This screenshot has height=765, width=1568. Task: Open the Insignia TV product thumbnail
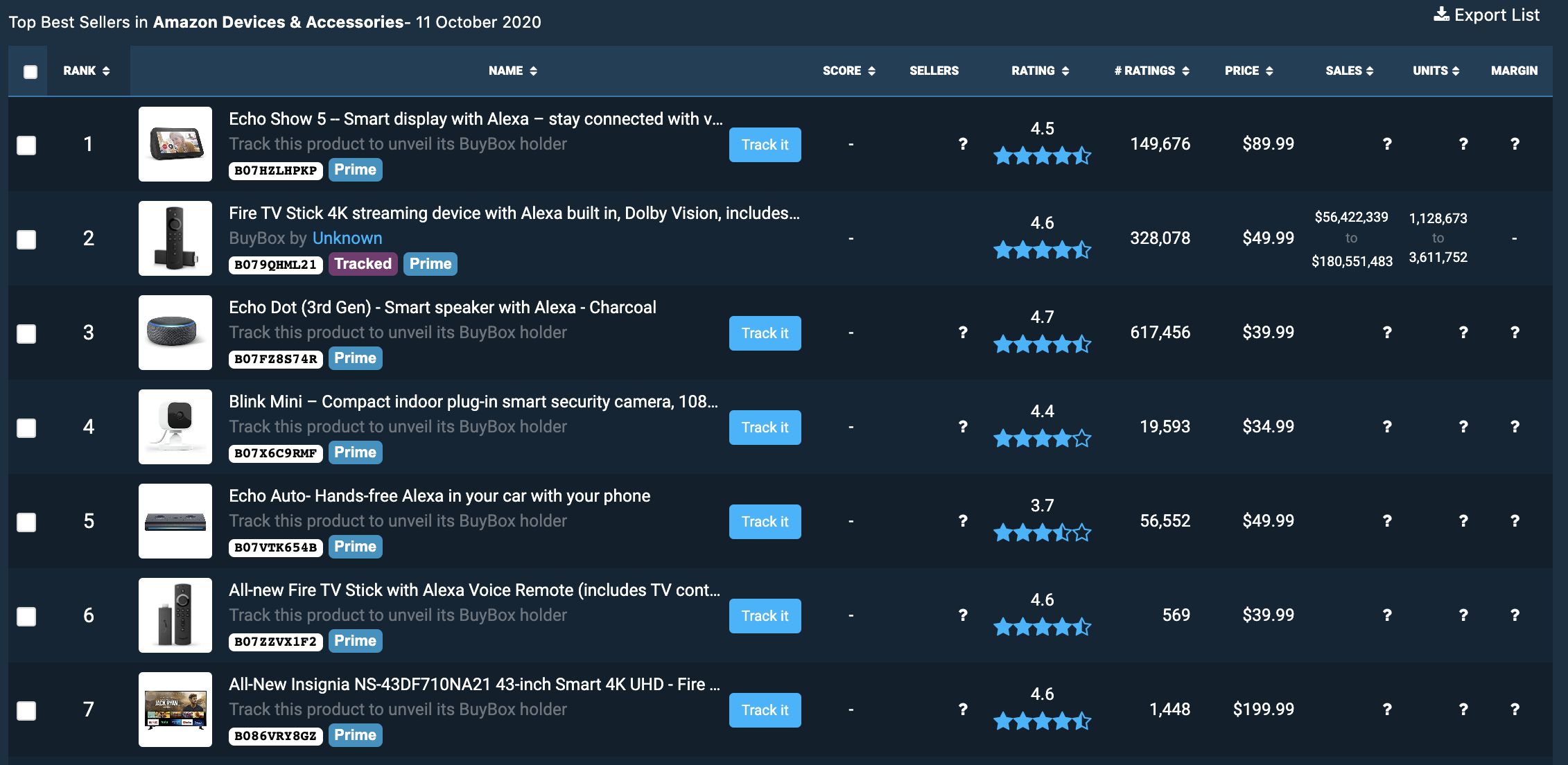pos(175,710)
